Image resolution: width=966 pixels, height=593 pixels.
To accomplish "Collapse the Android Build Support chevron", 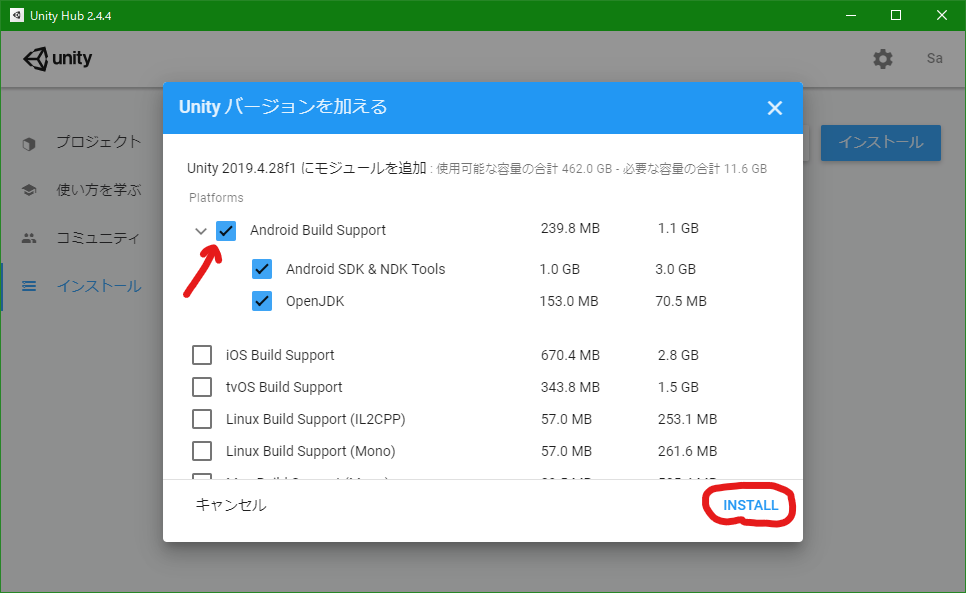I will click(x=200, y=231).
